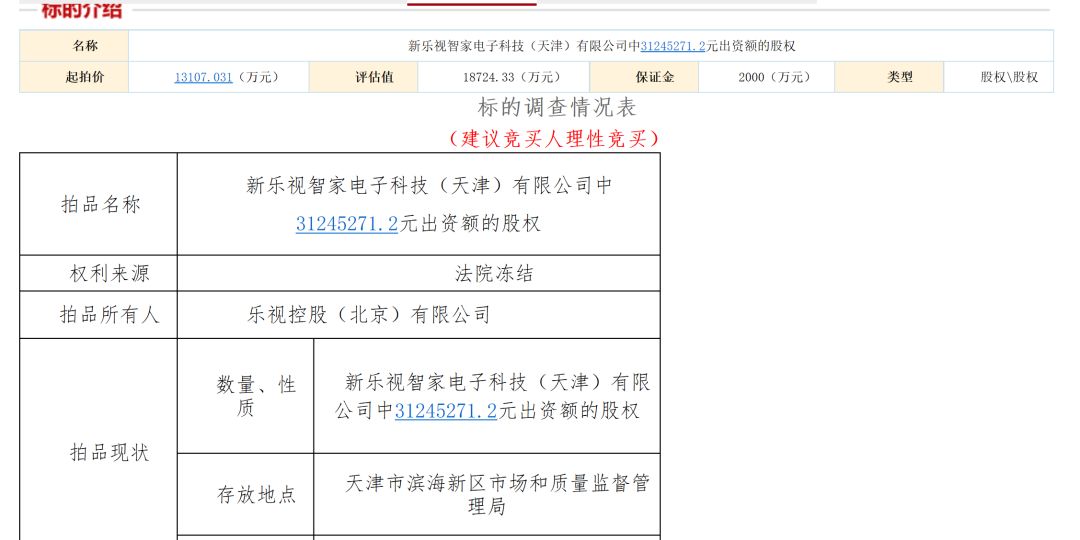Select the 名称 header cell
This screenshot has width=1080, height=540.
(x=74, y=46)
